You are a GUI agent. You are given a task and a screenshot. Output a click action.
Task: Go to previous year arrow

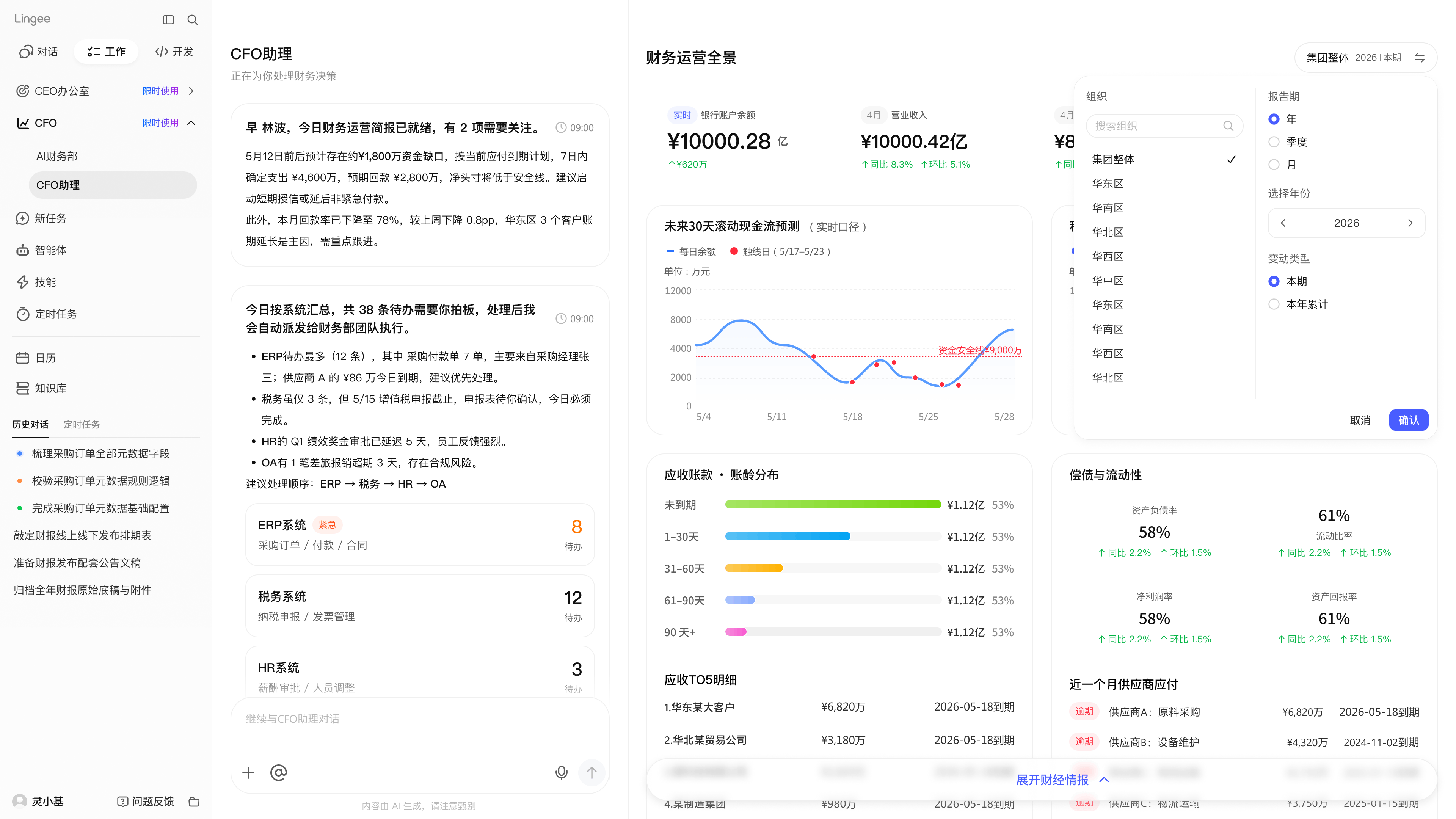tap(1283, 223)
